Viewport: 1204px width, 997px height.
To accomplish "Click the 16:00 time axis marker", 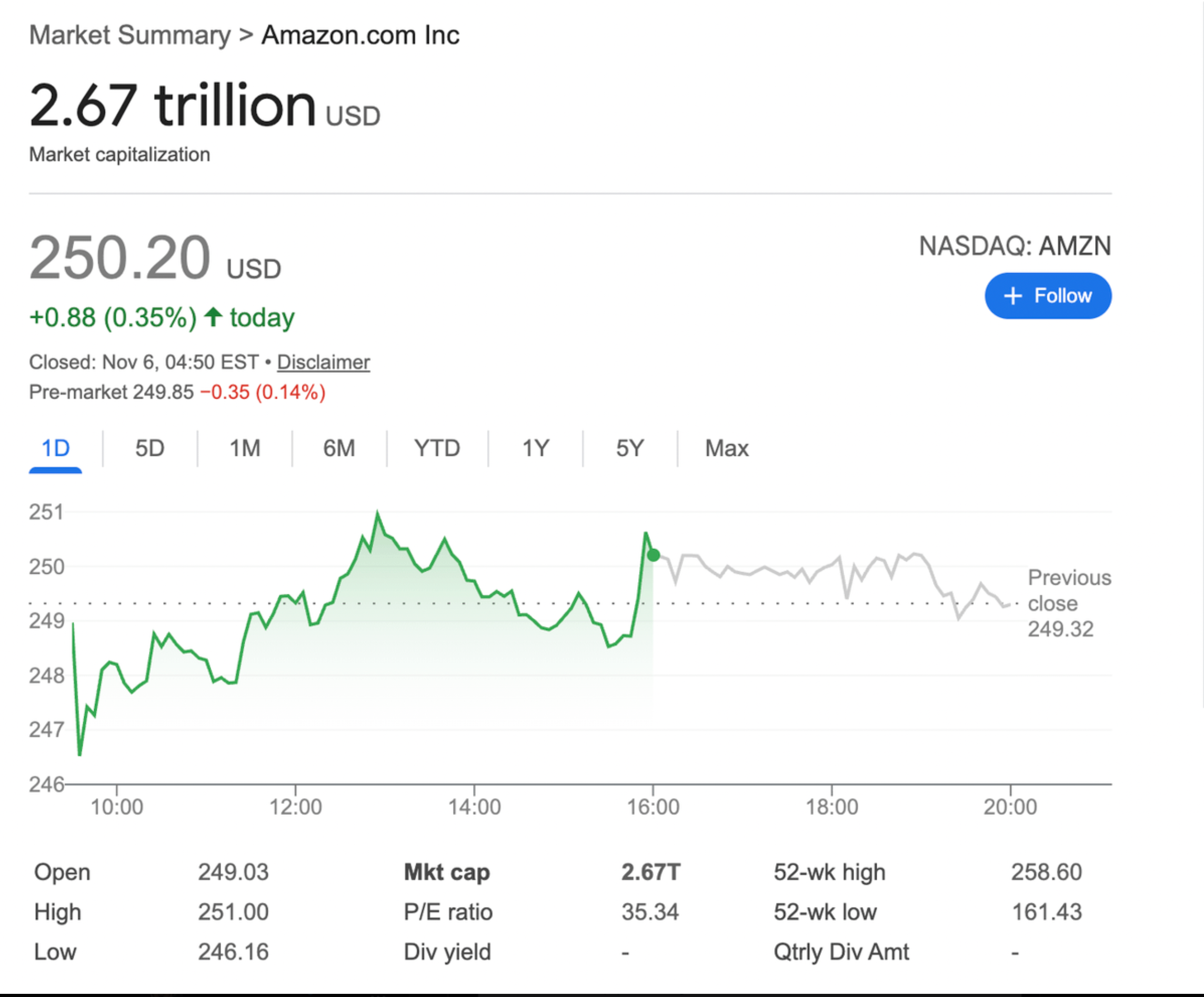I will (x=653, y=806).
